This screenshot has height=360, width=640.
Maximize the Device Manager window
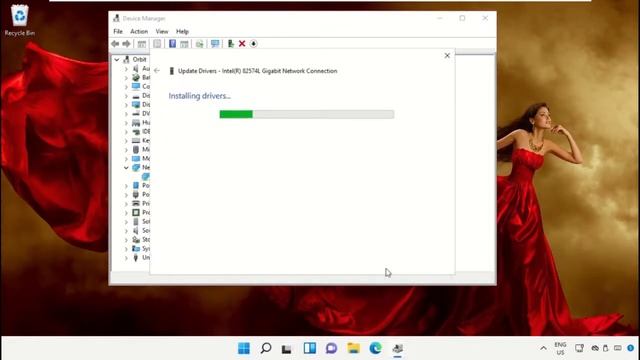462,18
